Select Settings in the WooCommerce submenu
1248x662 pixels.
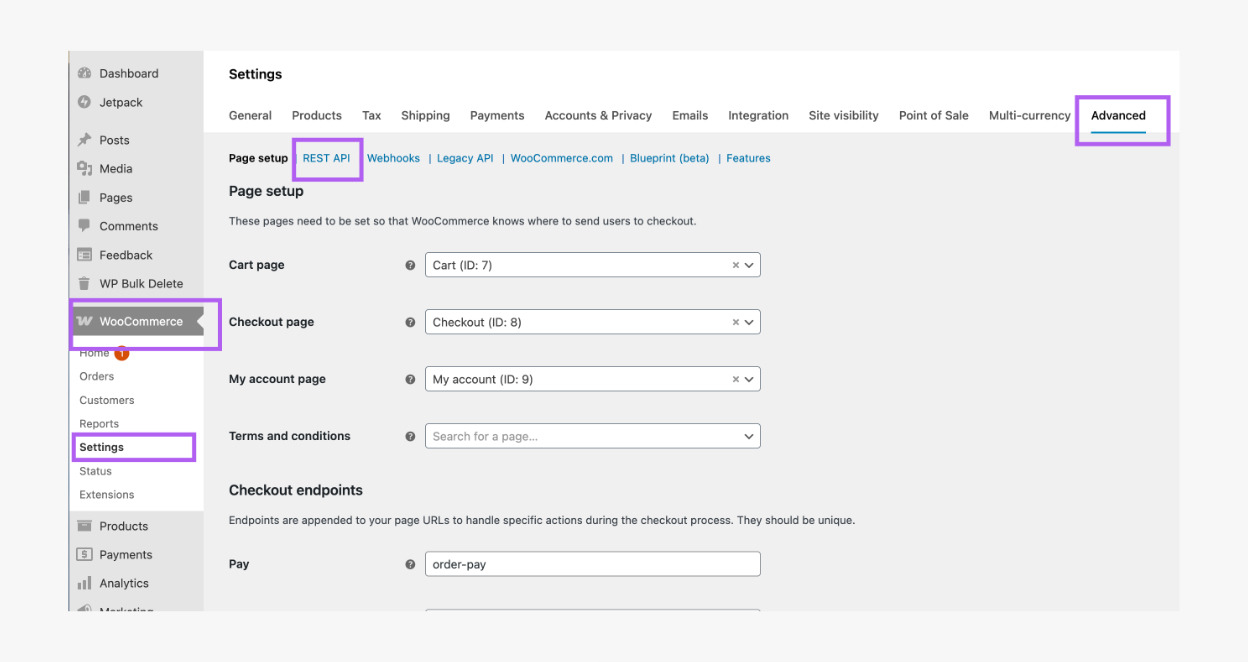point(102,447)
